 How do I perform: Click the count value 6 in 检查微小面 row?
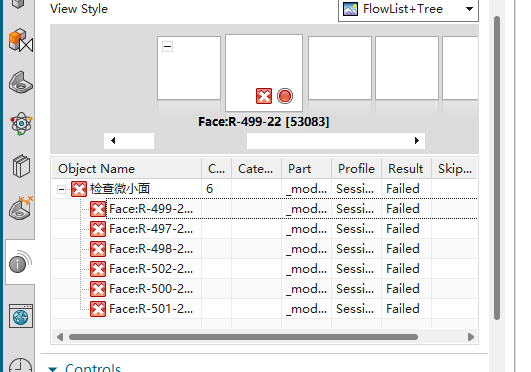[x=210, y=189]
